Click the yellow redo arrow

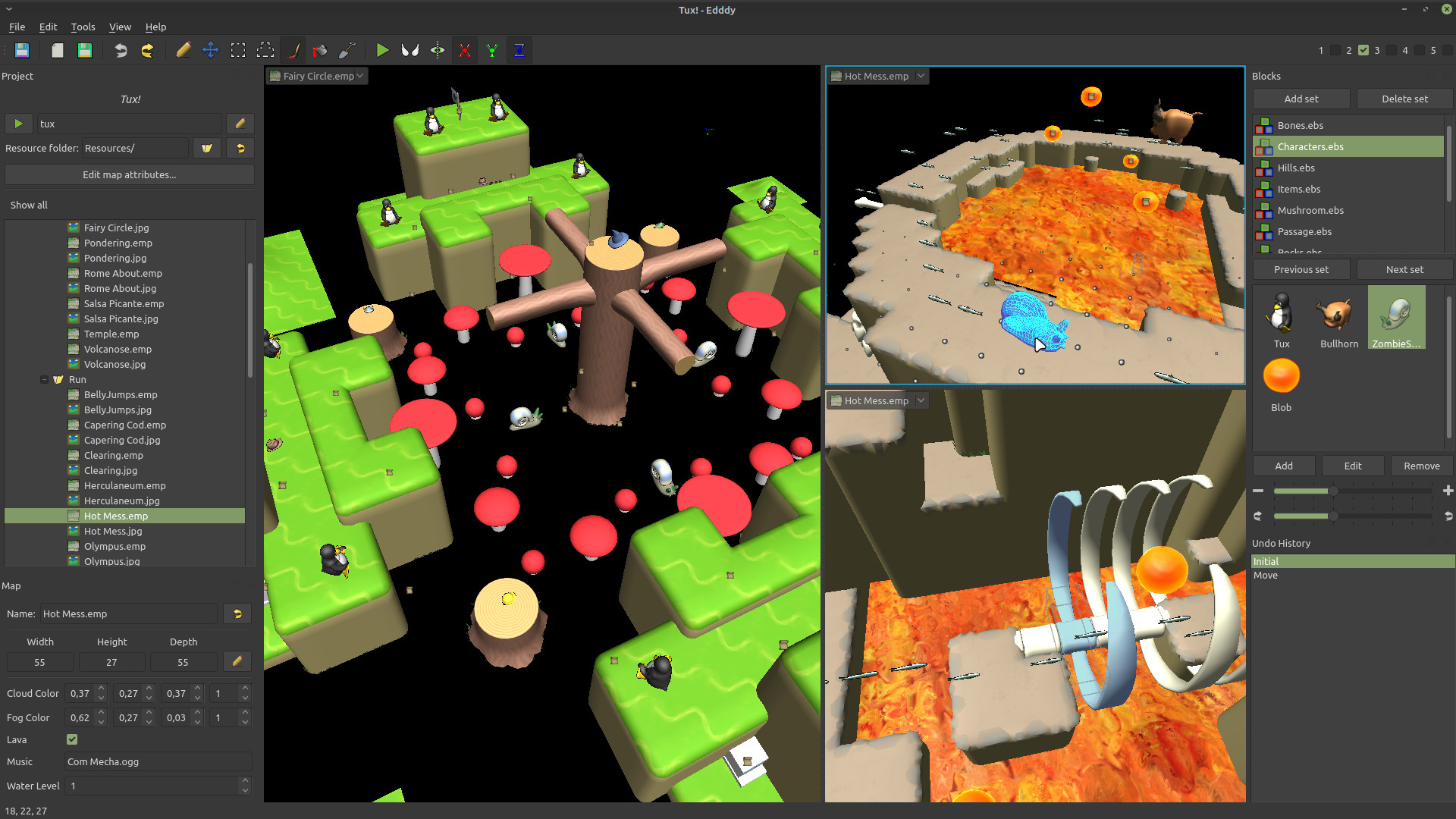(148, 51)
